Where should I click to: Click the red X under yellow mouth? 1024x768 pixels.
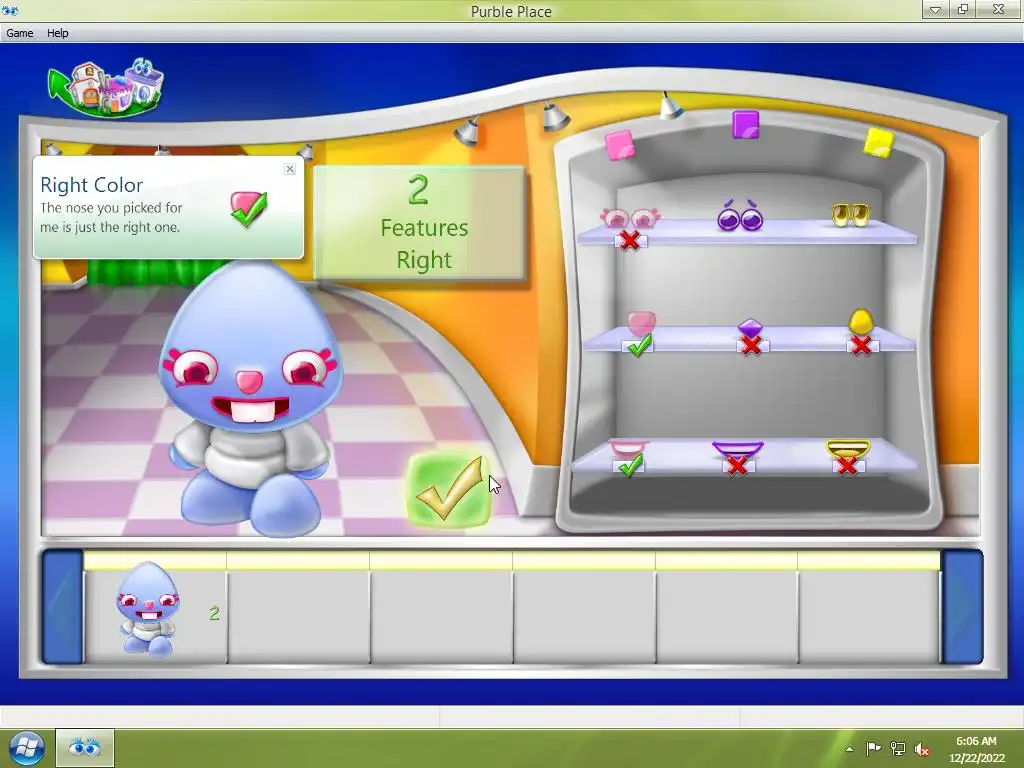[x=847, y=465]
